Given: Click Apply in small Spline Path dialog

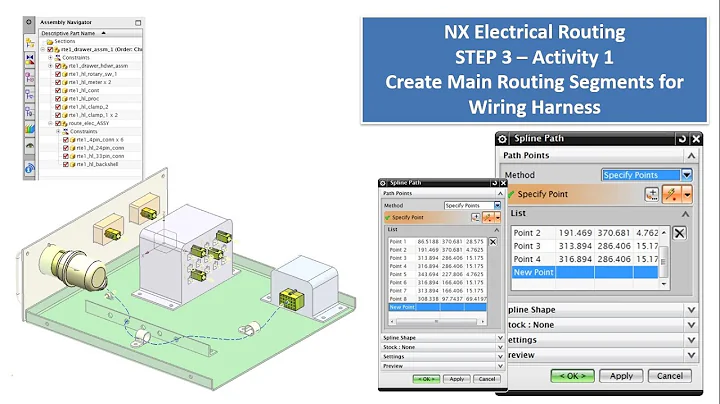Looking at the screenshot, I should coord(456,379).
